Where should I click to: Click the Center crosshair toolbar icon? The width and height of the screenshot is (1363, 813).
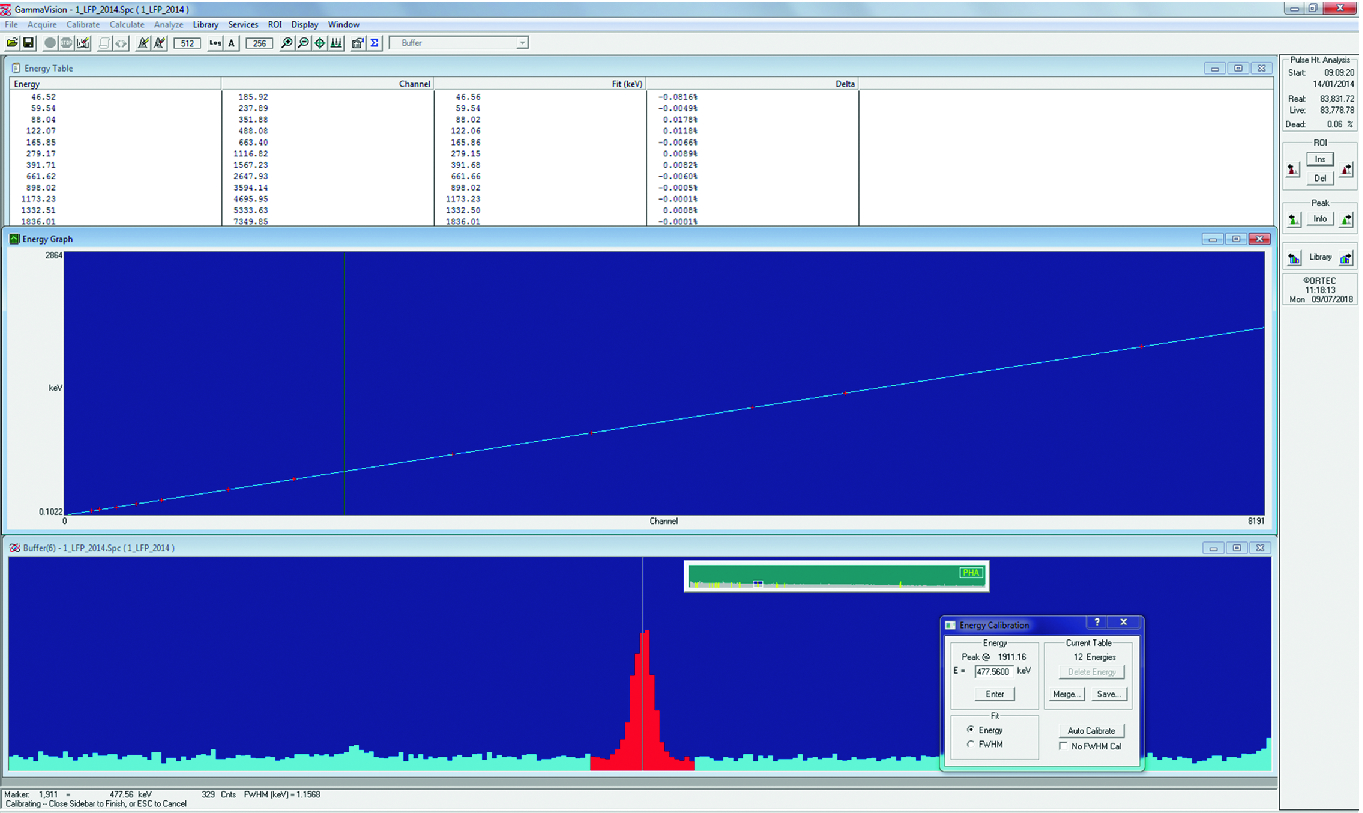[x=320, y=43]
